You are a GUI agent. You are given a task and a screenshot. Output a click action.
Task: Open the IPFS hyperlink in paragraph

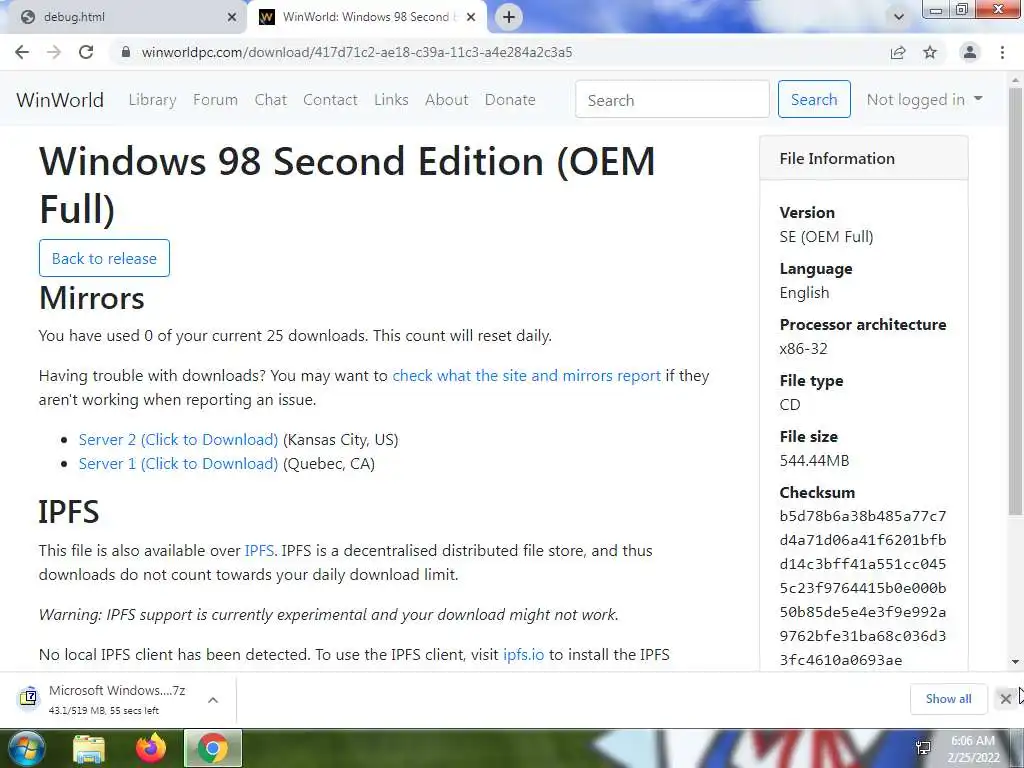[x=259, y=551]
